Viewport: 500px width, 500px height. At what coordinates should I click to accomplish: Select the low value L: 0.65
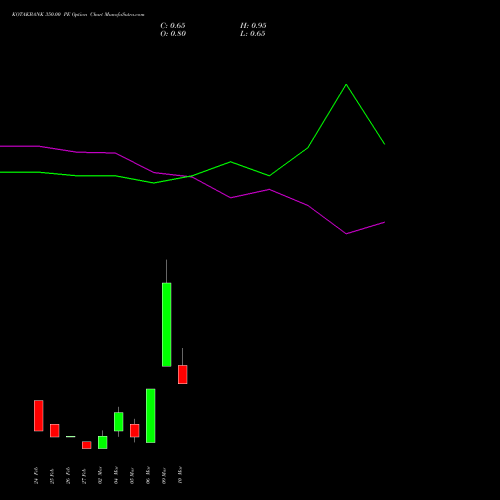pos(253,34)
